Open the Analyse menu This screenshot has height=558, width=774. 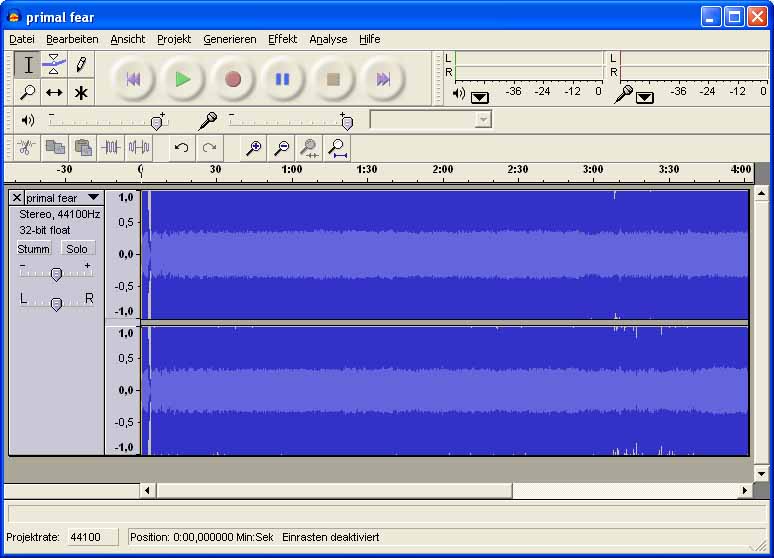coord(328,39)
